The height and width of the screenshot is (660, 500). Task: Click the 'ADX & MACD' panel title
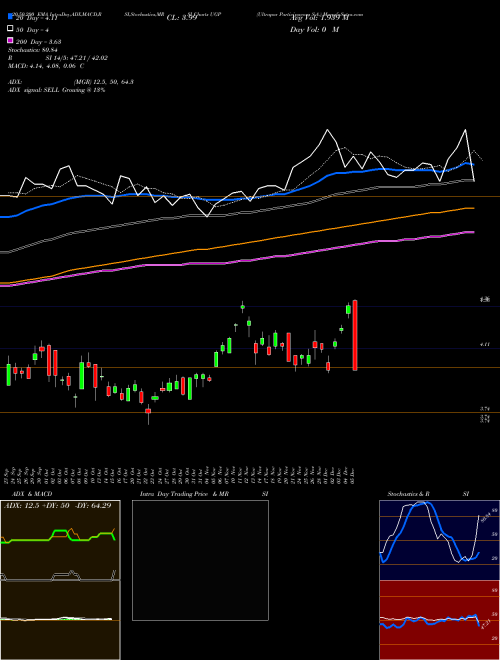[32, 494]
